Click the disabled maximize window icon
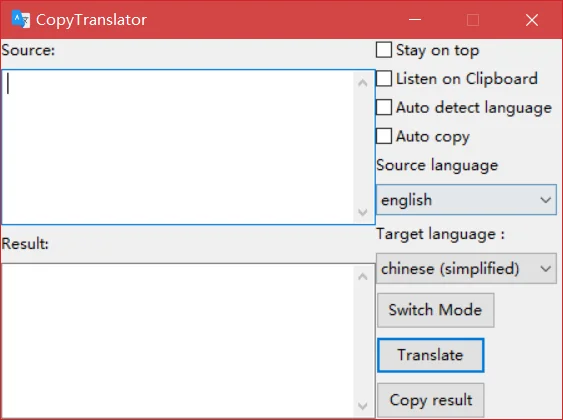563x420 pixels. pyautogui.click(x=473, y=20)
